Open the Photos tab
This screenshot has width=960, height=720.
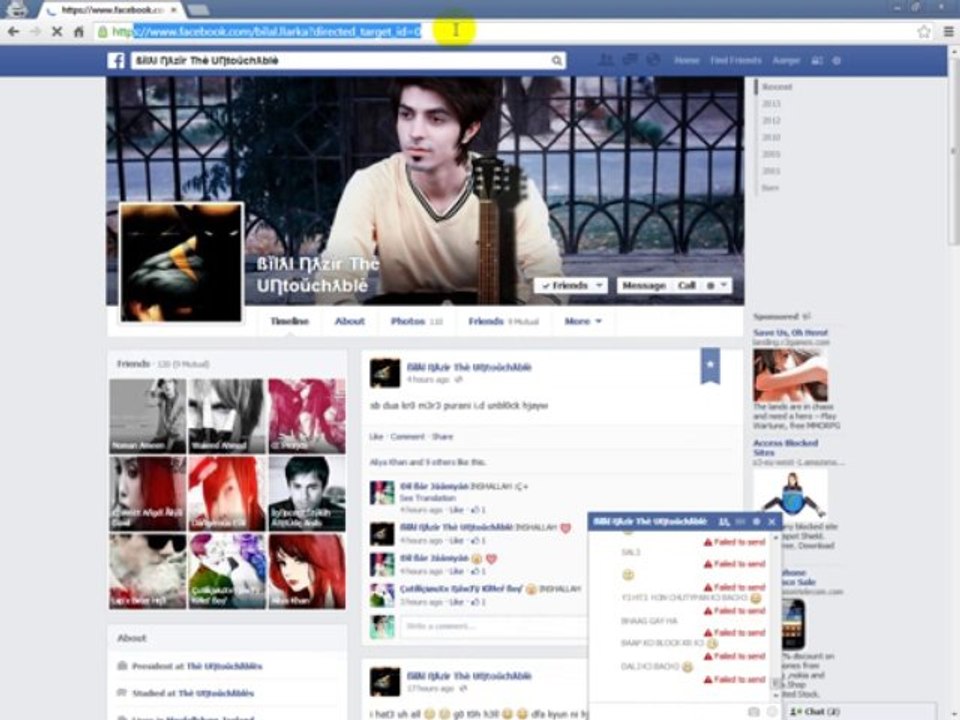(416, 321)
